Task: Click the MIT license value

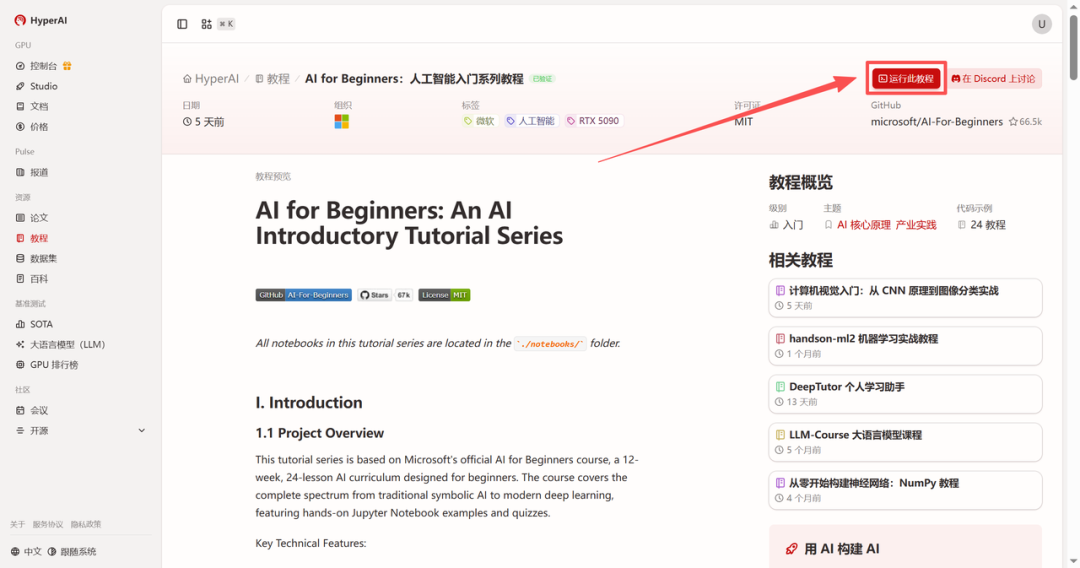Action: click(743, 122)
